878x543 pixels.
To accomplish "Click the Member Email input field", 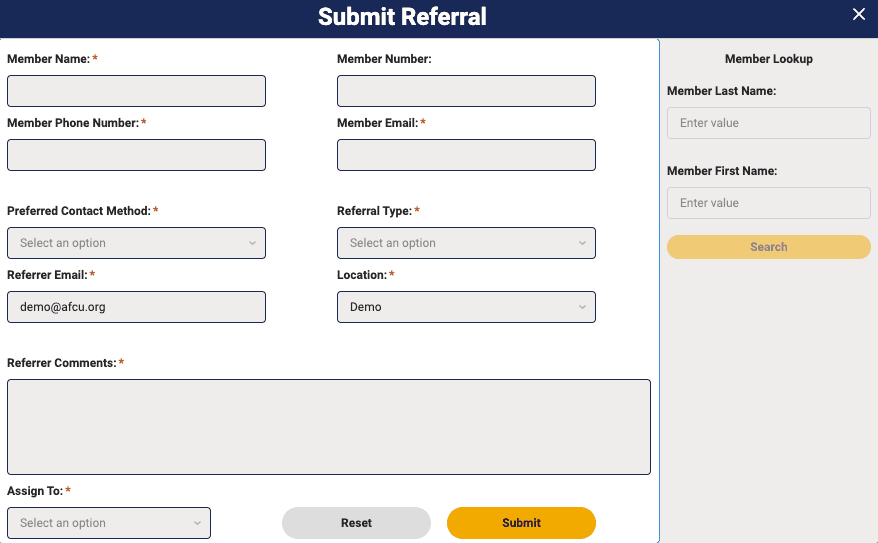I will tap(466, 155).
